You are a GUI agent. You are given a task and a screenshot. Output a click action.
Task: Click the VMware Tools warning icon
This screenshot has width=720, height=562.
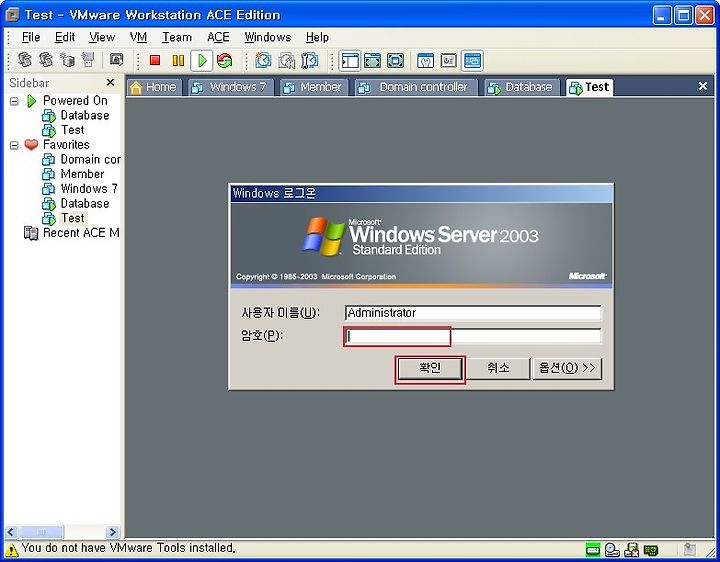click(x=11, y=550)
